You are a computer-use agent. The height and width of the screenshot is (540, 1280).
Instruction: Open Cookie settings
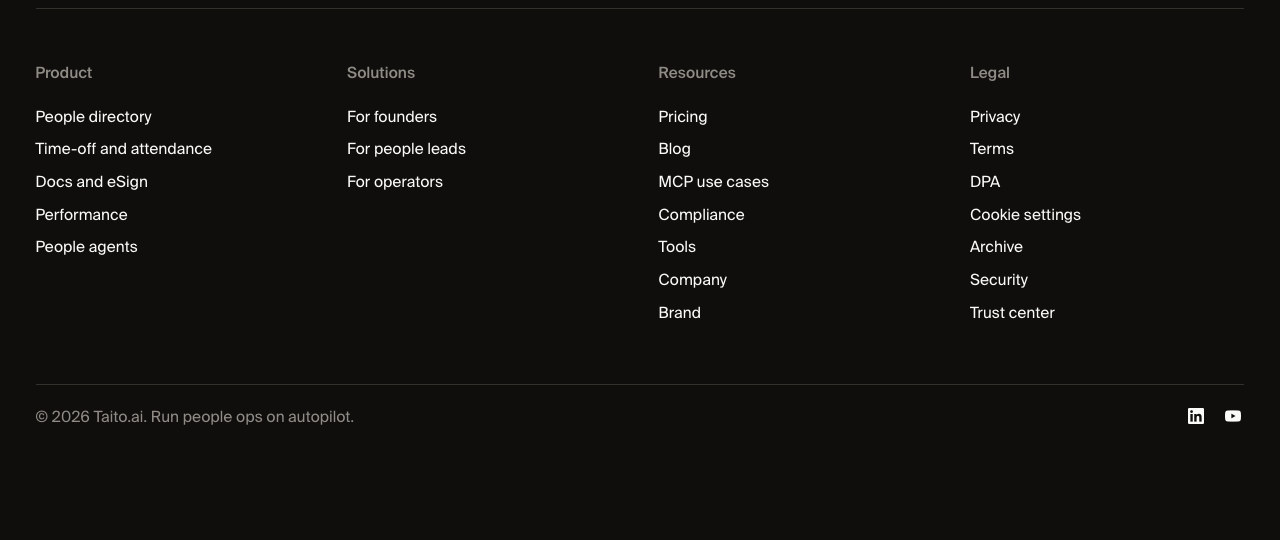coord(1025,215)
